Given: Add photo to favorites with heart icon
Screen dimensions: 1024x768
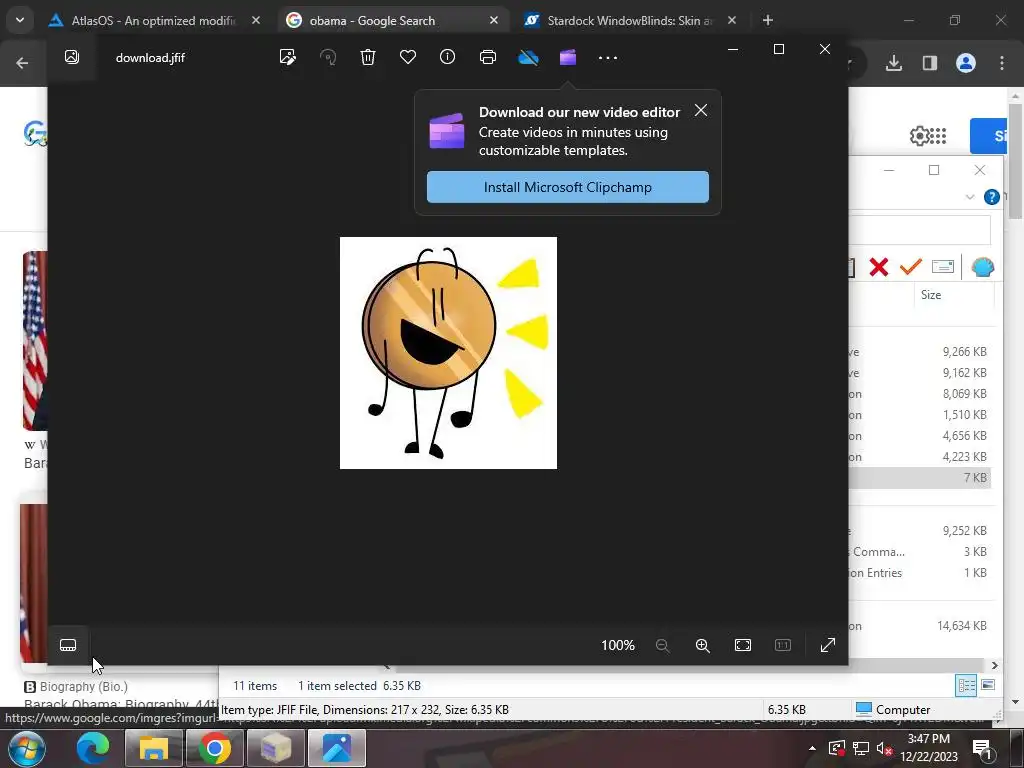Looking at the screenshot, I should point(408,57).
